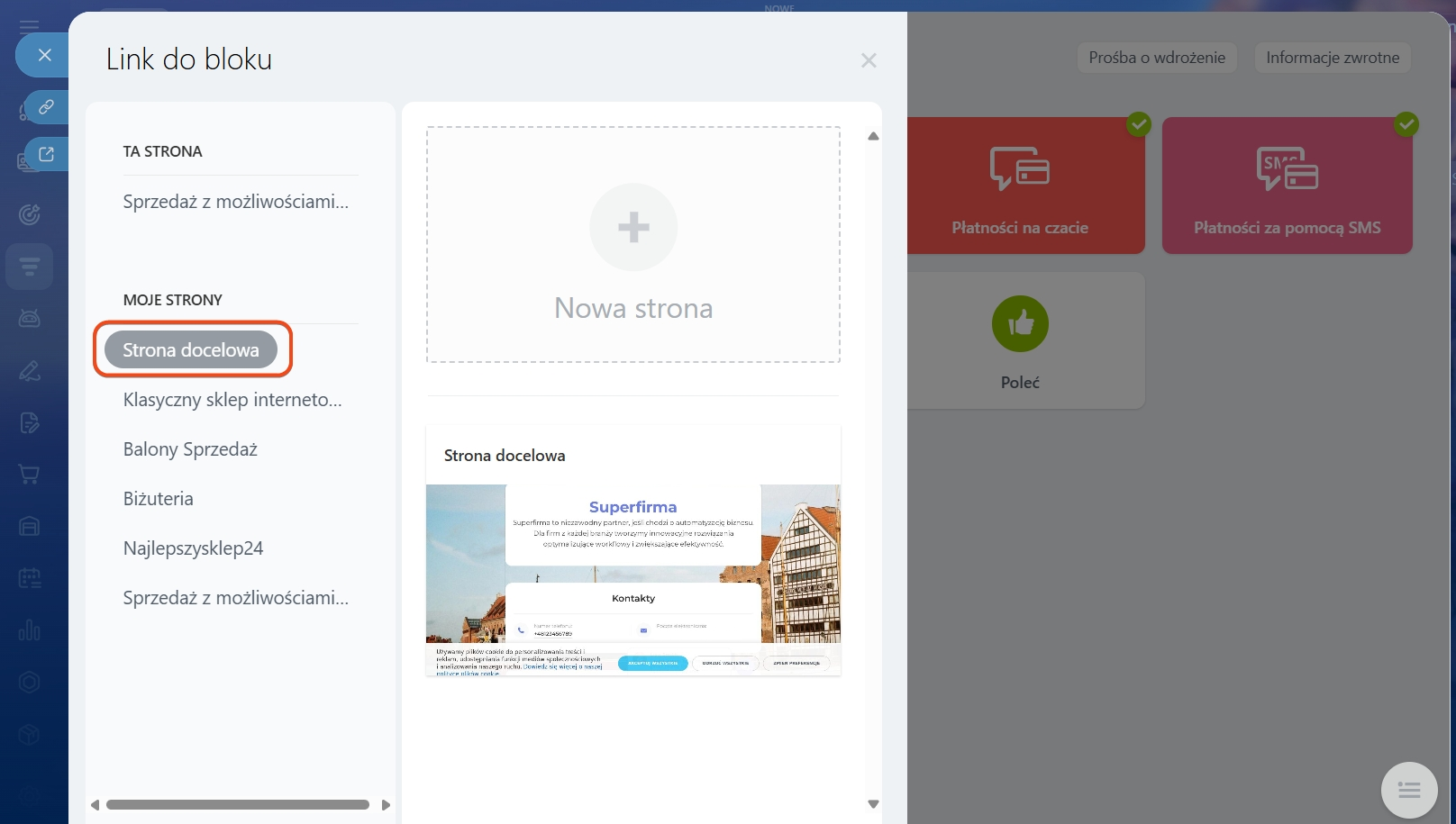Open the Płatności za pomocą SMS tile
Viewport: 1456px width, 824px height.
coord(1287,186)
